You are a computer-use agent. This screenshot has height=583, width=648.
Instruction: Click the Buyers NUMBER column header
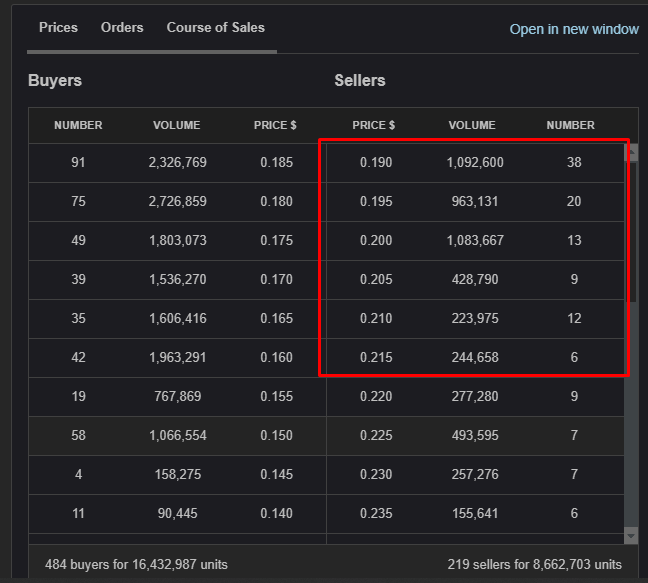click(78, 125)
